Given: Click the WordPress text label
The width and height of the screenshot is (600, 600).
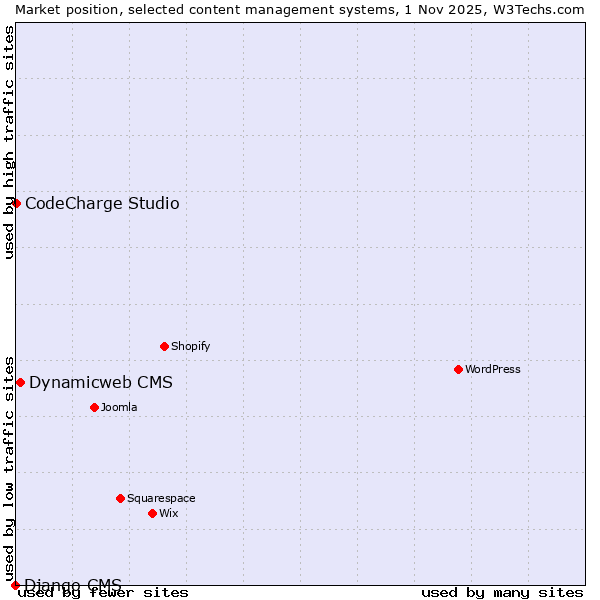Looking at the screenshot, I should (x=492, y=369).
